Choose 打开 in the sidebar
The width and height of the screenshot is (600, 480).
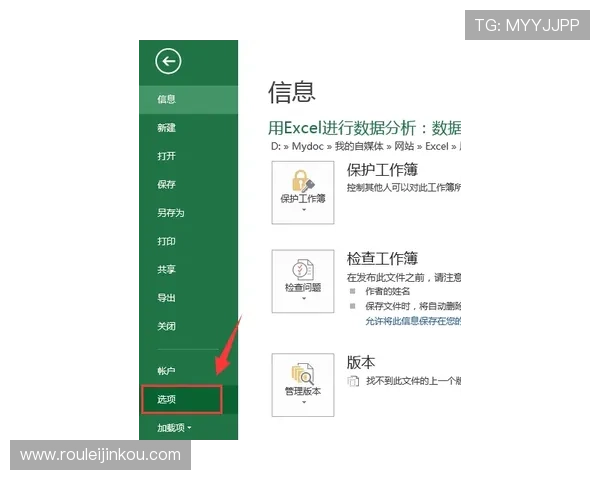[188, 156]
